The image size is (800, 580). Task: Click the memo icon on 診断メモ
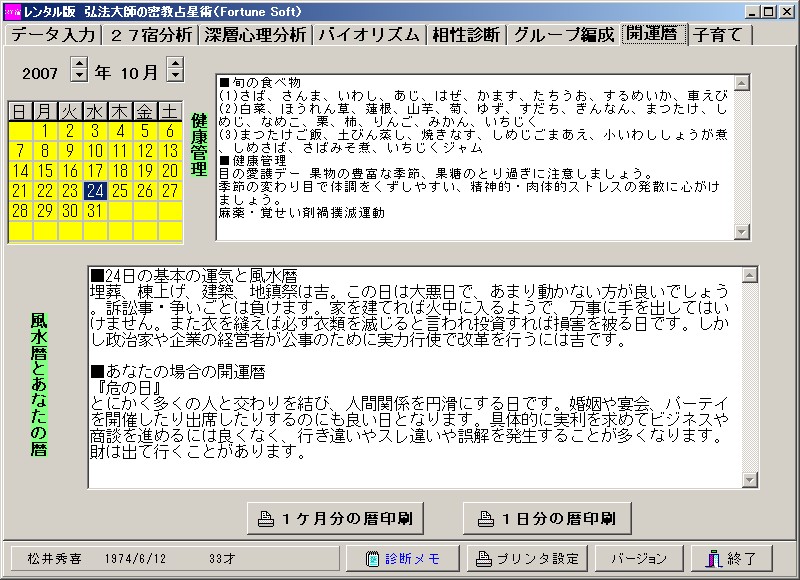372,559
